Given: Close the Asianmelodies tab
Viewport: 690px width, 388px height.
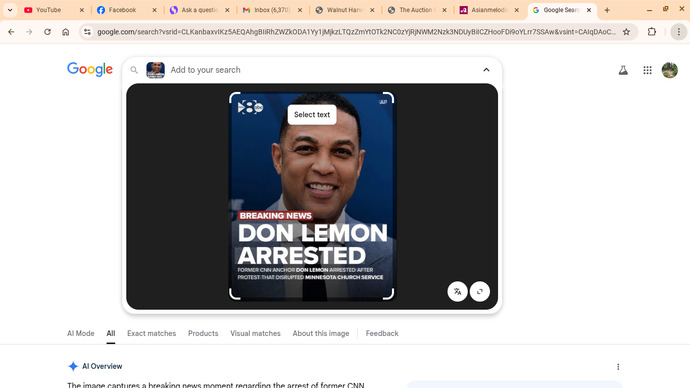Looking at the screenshot, I should click(x=517, y=10).
